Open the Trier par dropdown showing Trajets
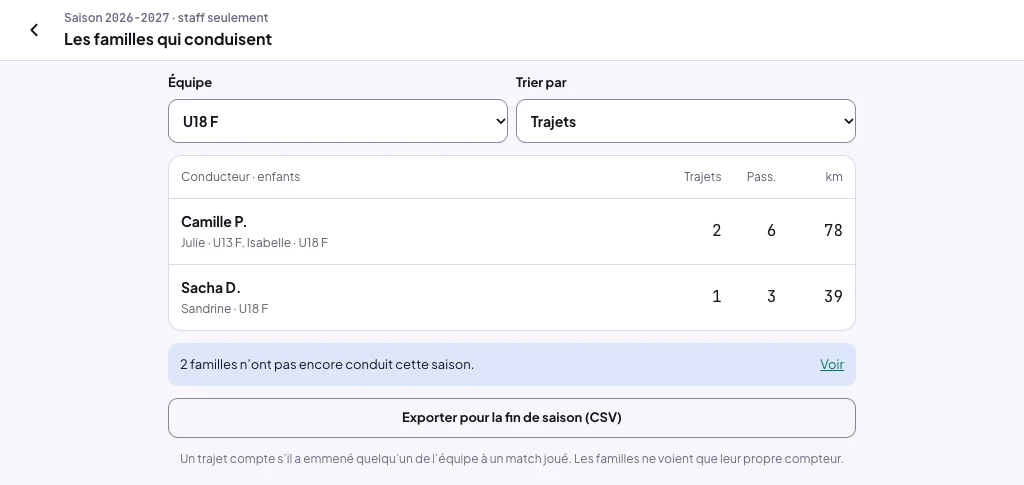 686,121
